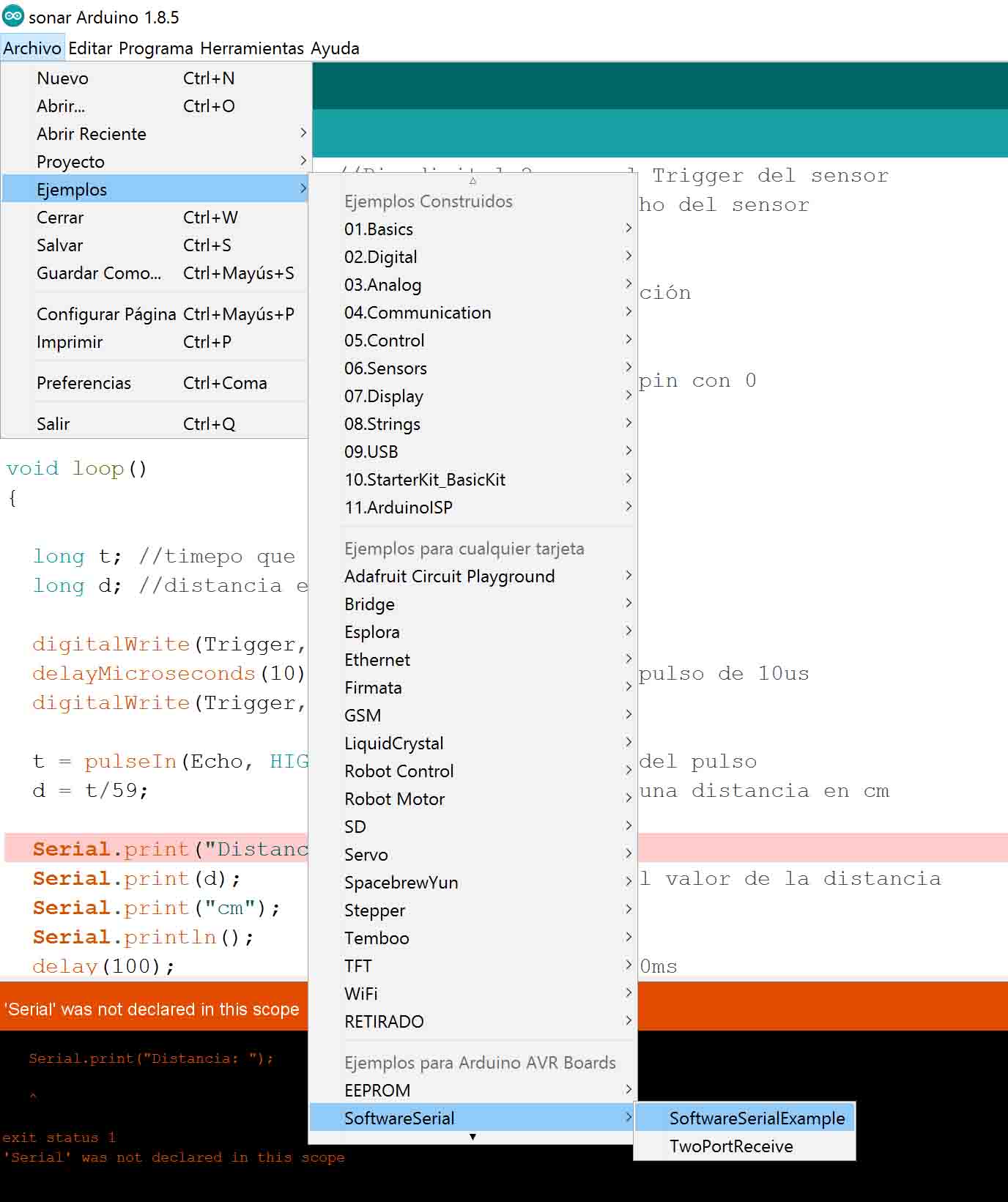This screenshot has height=1202, width=1008.
Task: Select Guardar Como... option
Action: click(x=155, y=273)
